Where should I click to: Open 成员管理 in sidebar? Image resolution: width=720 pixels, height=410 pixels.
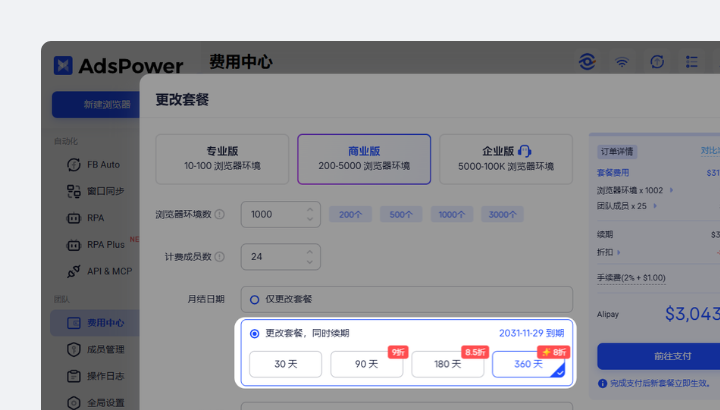tap(96, 349)
